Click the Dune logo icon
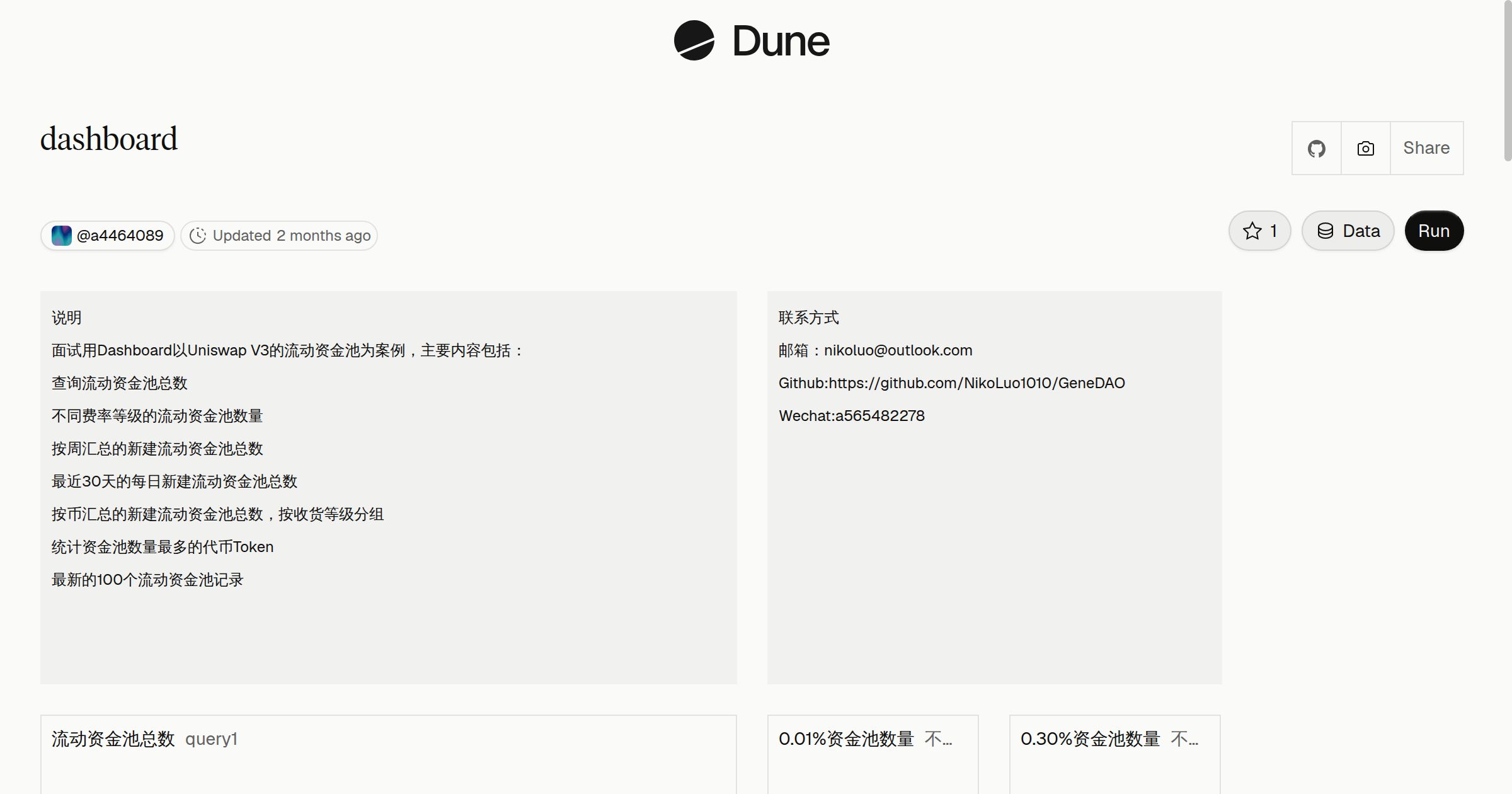The image size is (1512, 794). (x=694, y=40)
